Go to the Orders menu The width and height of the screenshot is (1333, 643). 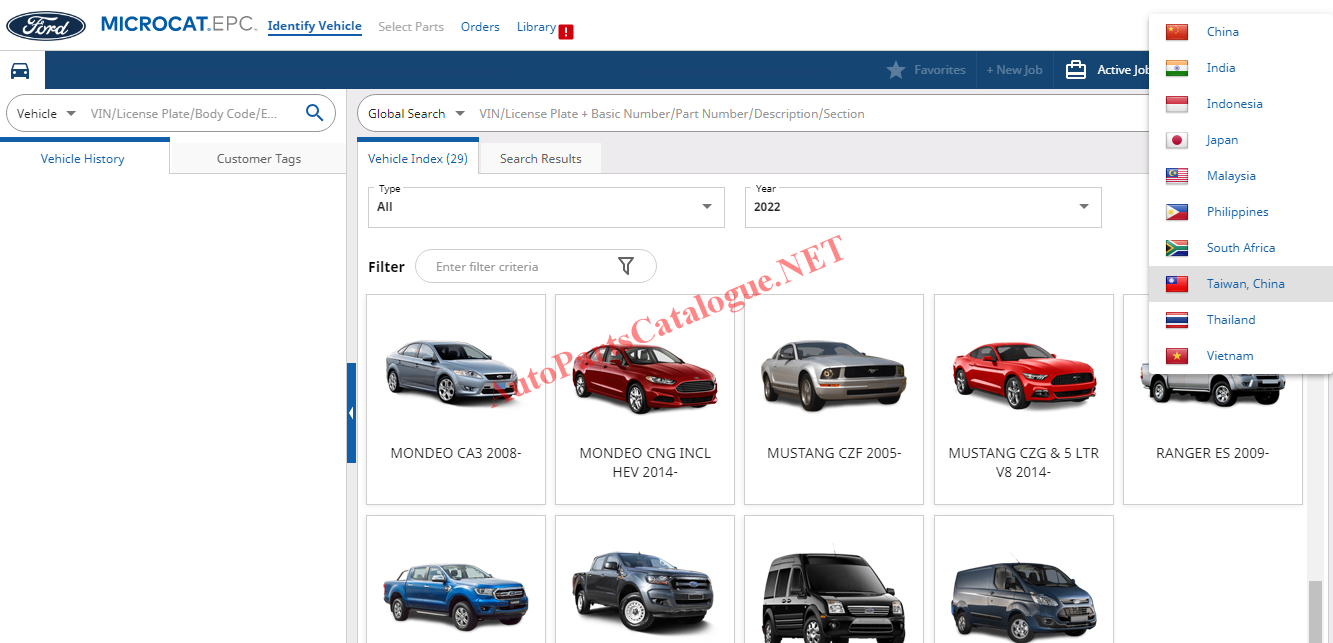[480, 27]
